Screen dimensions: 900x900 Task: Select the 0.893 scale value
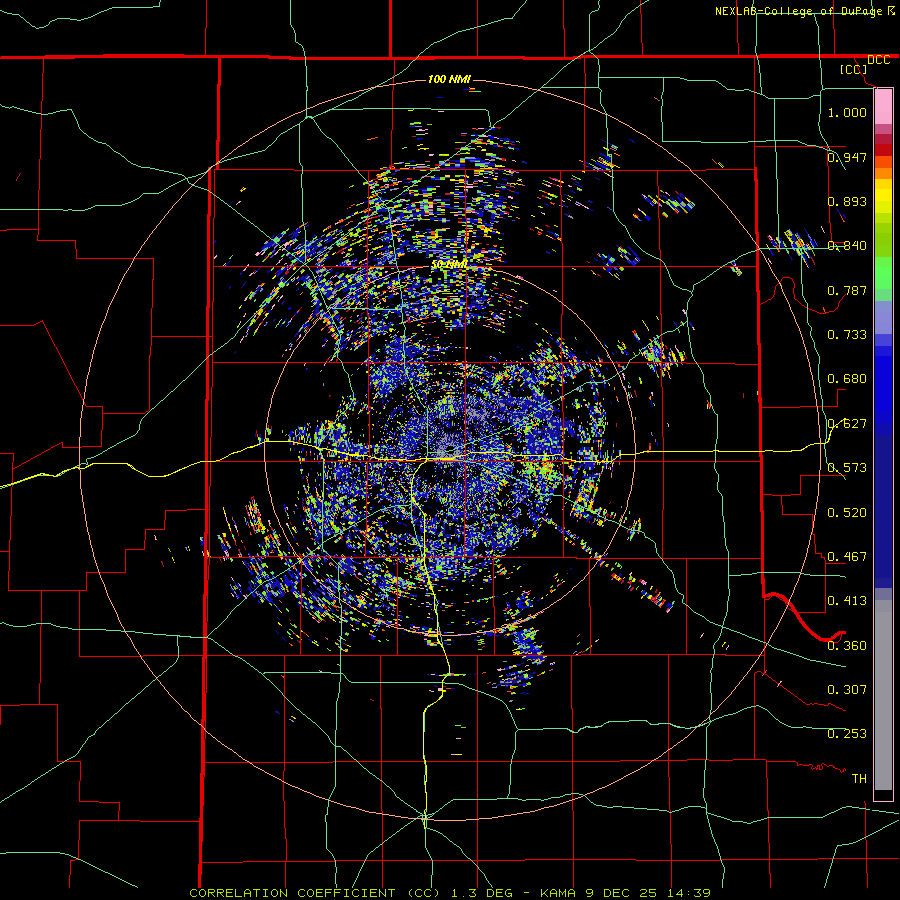[847, 201]
